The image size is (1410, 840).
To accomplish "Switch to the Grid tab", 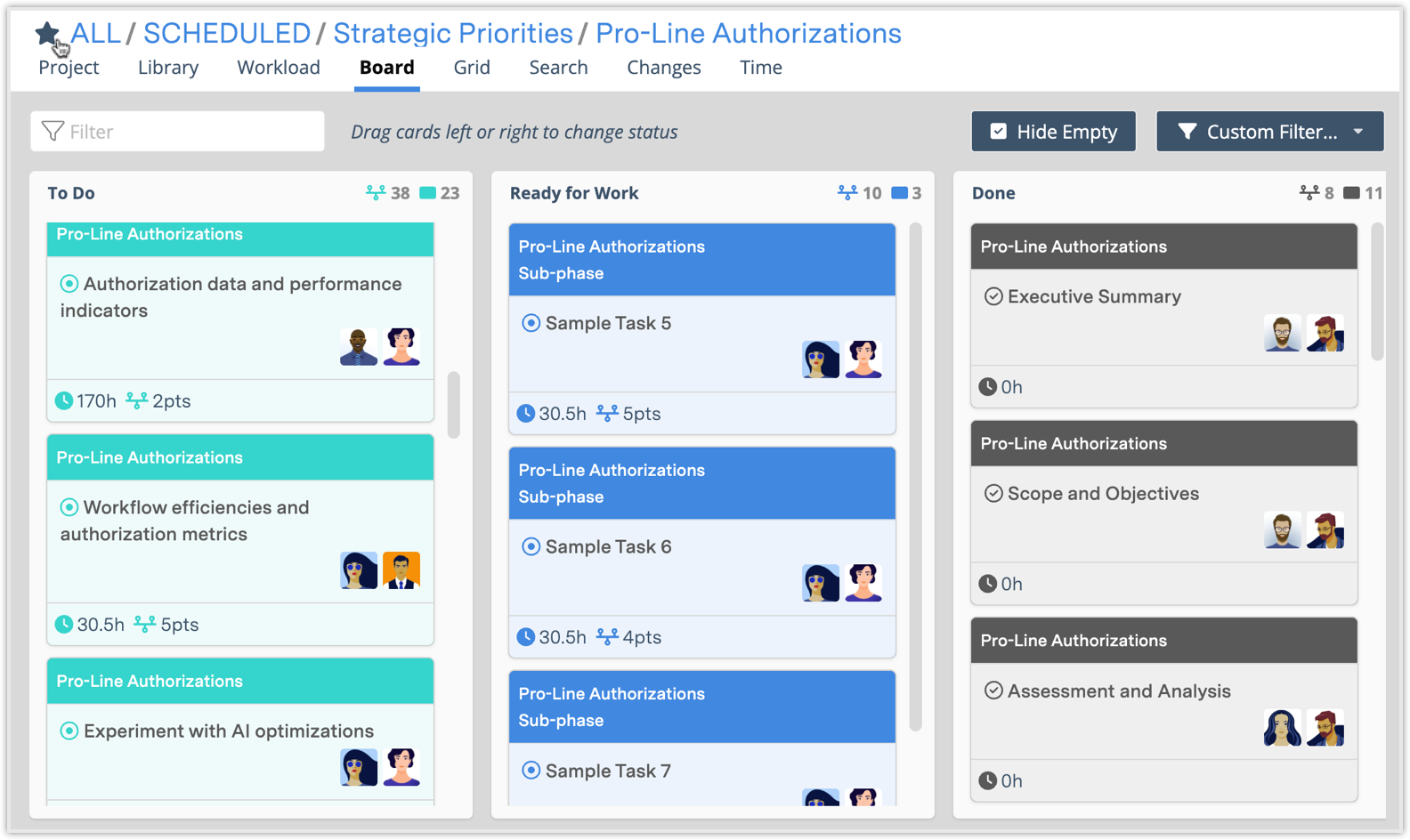I will click(x=472, y=68).
